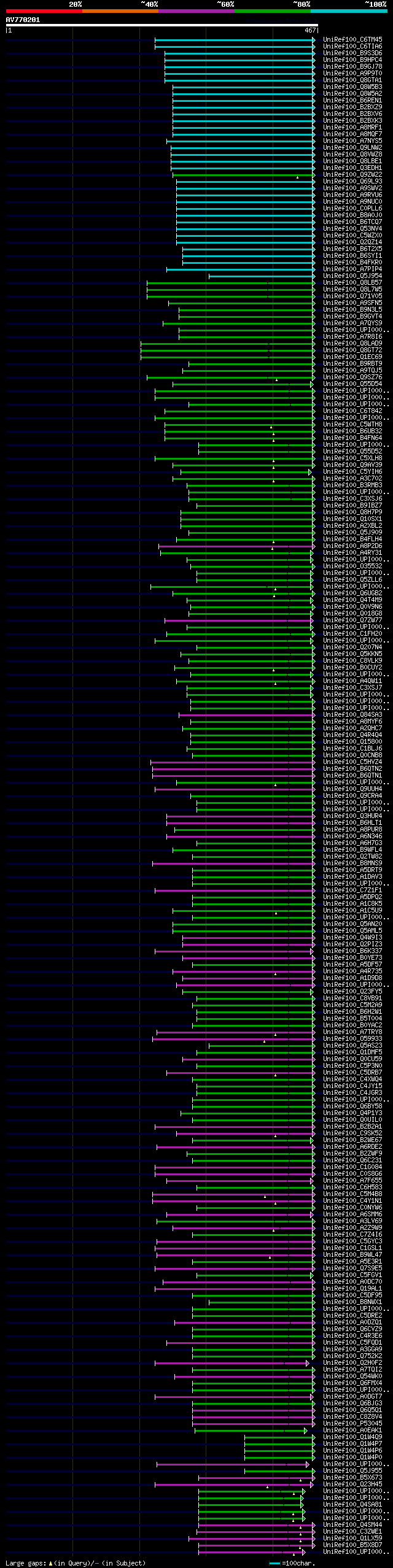The width and height of the screenshot is (393, 1568).
Task: Select the UniRef100_B8MNS9 label
Action: coord(352,863)
